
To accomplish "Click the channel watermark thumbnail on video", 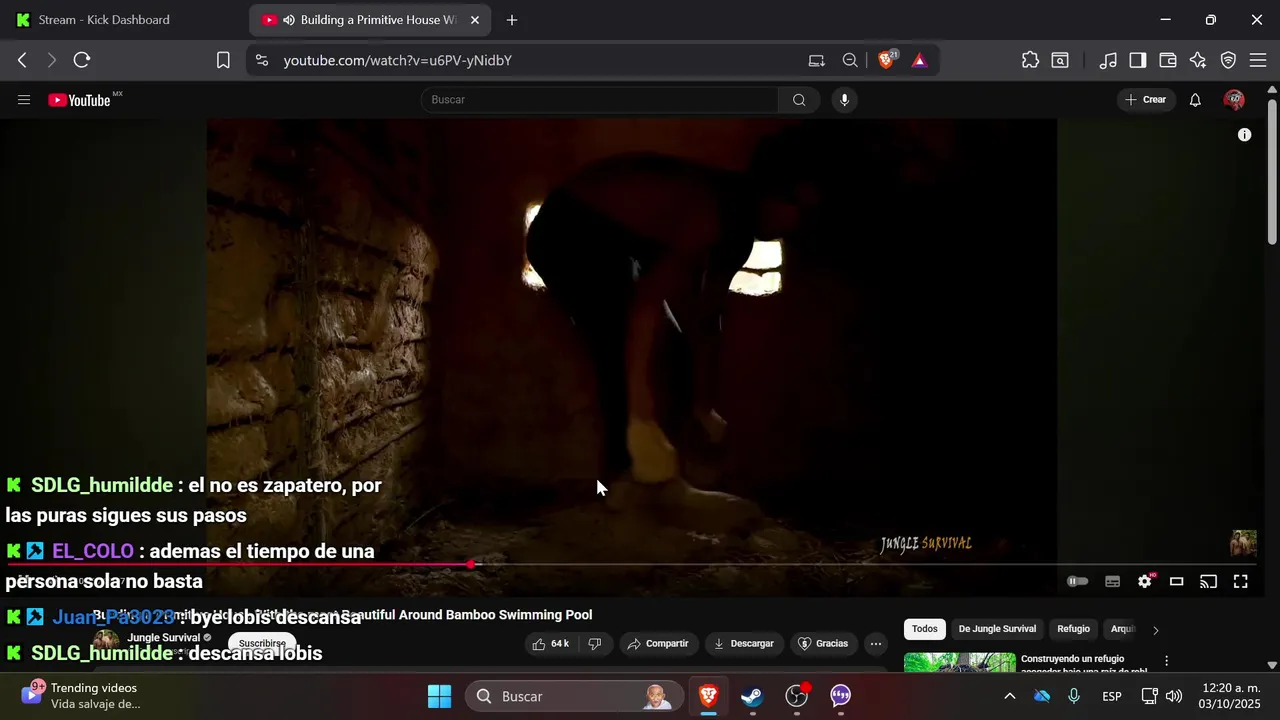I will pyautogui.click(x=1243, y=543).
